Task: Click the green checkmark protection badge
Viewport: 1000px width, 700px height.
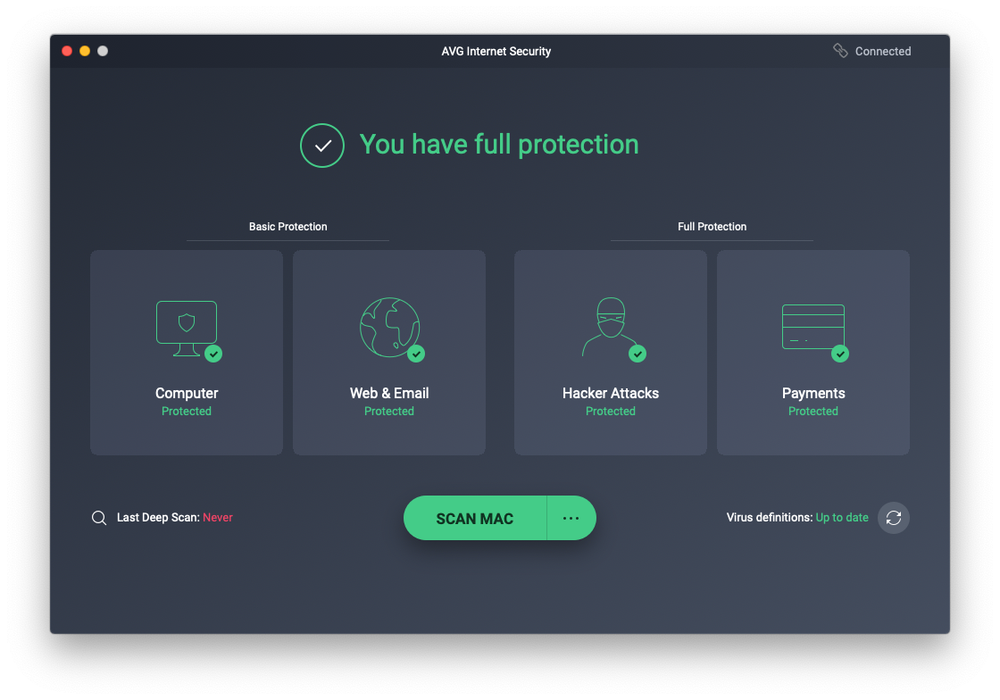Action: 322,145
